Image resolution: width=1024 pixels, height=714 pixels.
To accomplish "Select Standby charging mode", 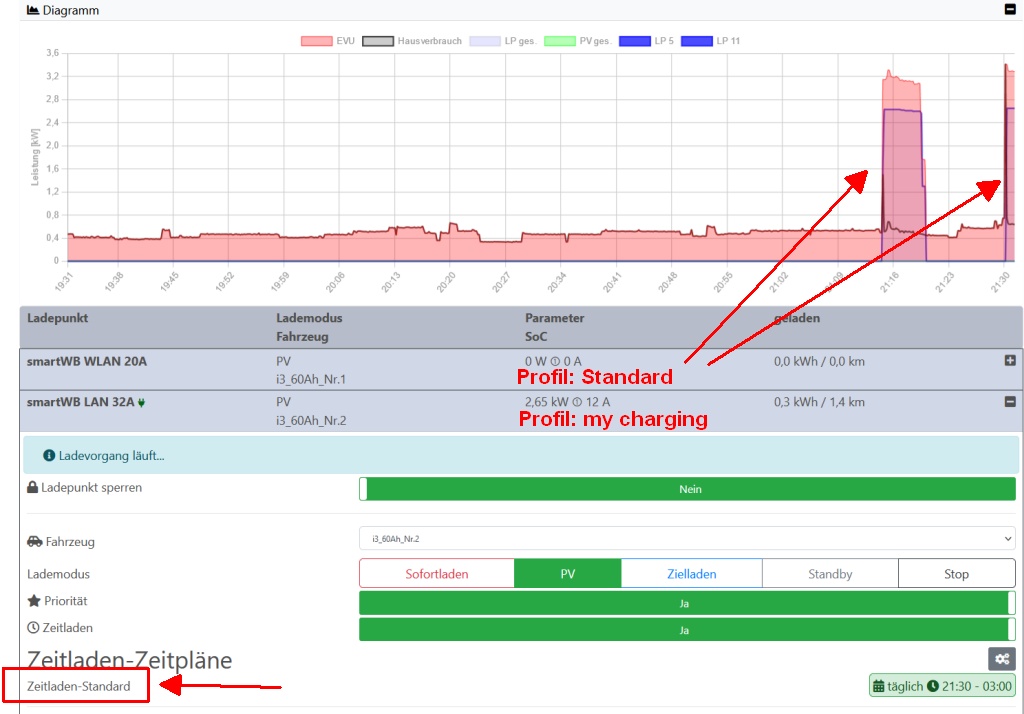I will point(830,574).
